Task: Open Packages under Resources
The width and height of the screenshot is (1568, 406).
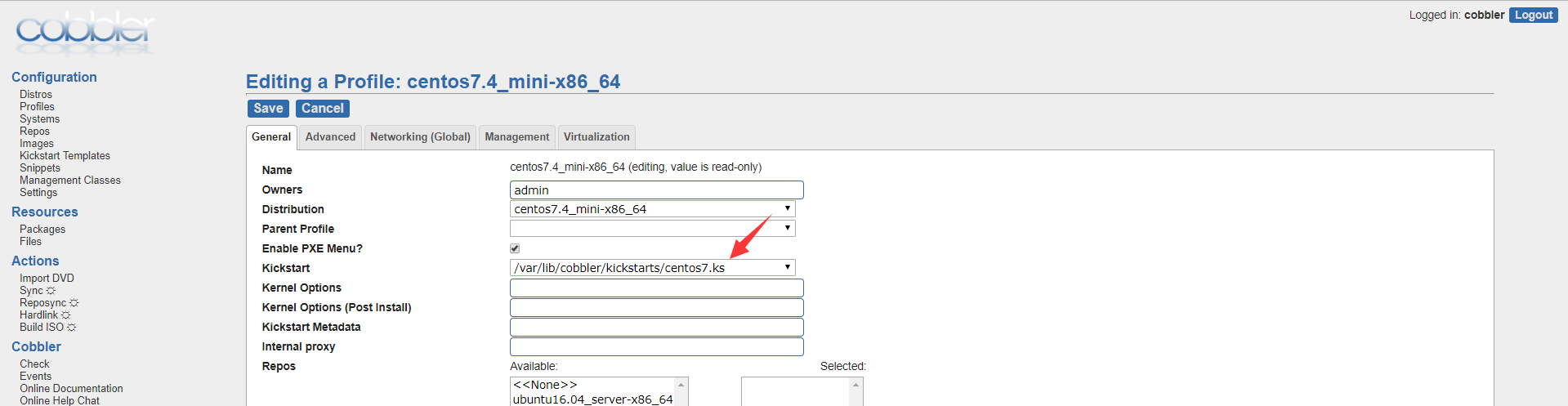Action: click(x=42, y=230)
